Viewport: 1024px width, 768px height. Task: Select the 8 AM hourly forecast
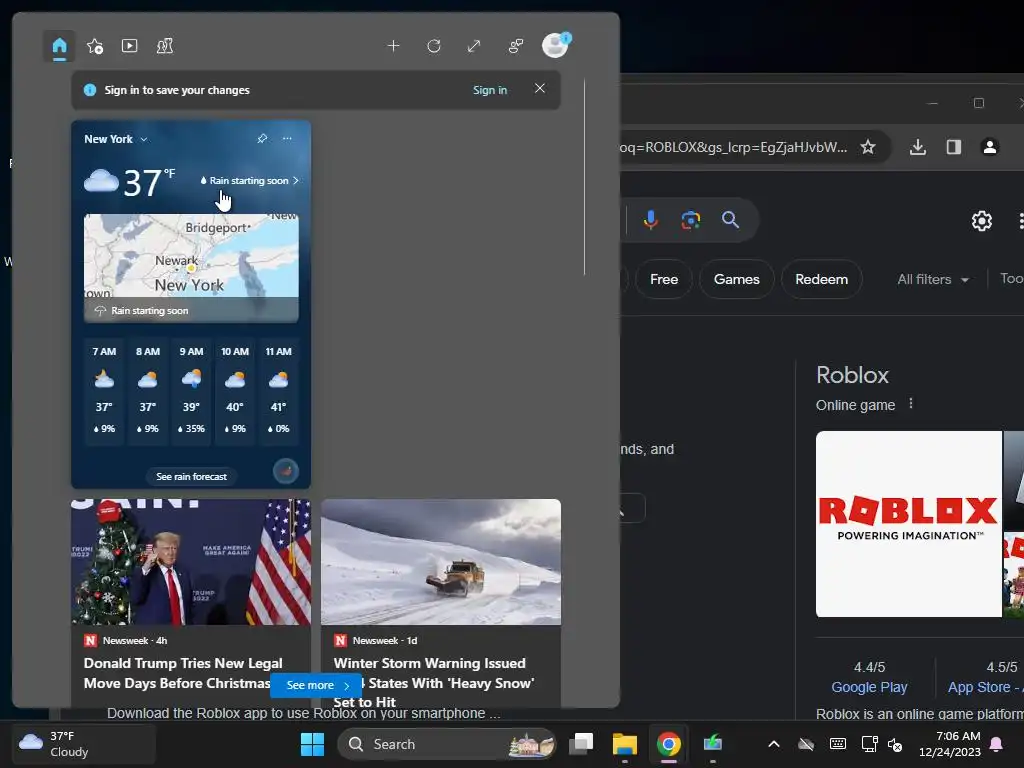pos(148,390)
